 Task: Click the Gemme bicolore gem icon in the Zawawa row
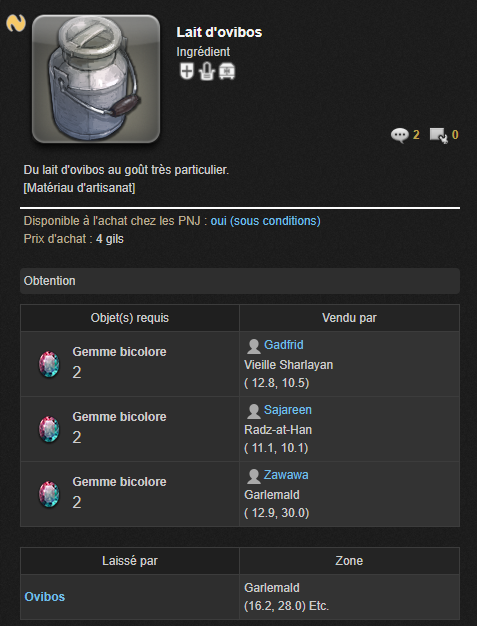click(x=49, y=494)
